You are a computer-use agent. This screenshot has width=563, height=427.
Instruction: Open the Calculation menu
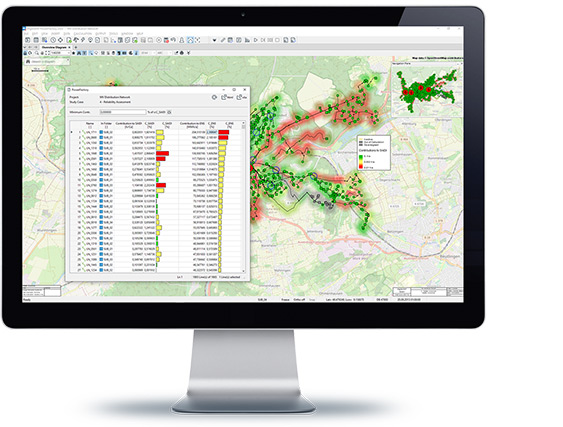pos(83,33)
